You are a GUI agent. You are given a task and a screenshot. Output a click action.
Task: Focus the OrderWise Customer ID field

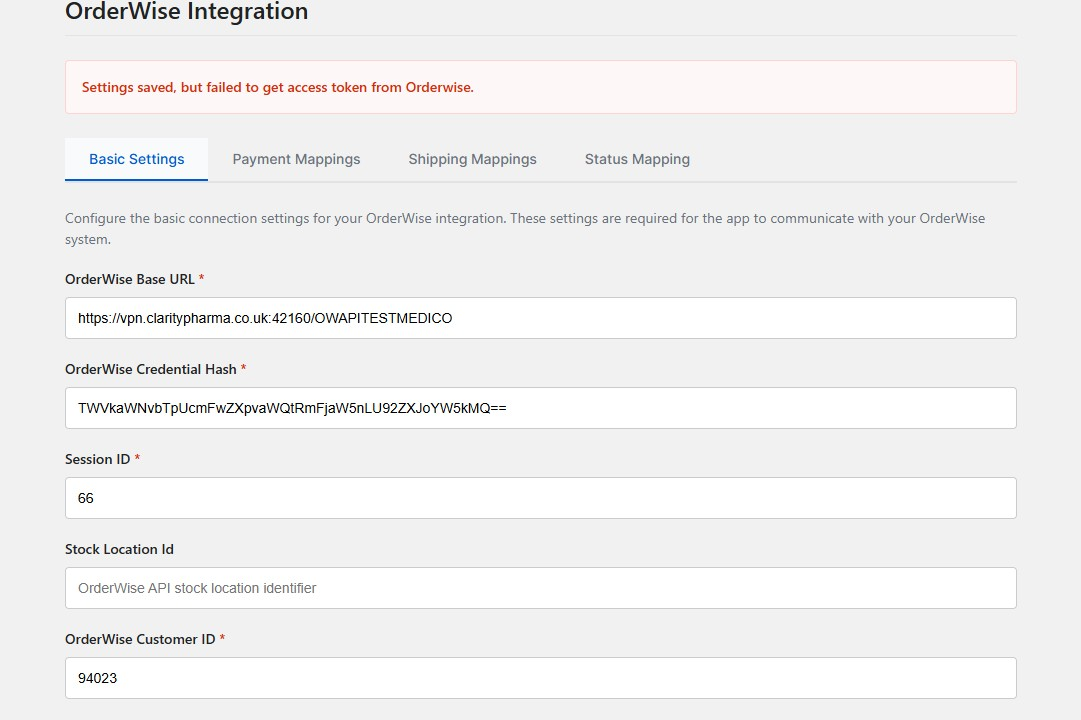pyautogui.click(x=540, y=678)
